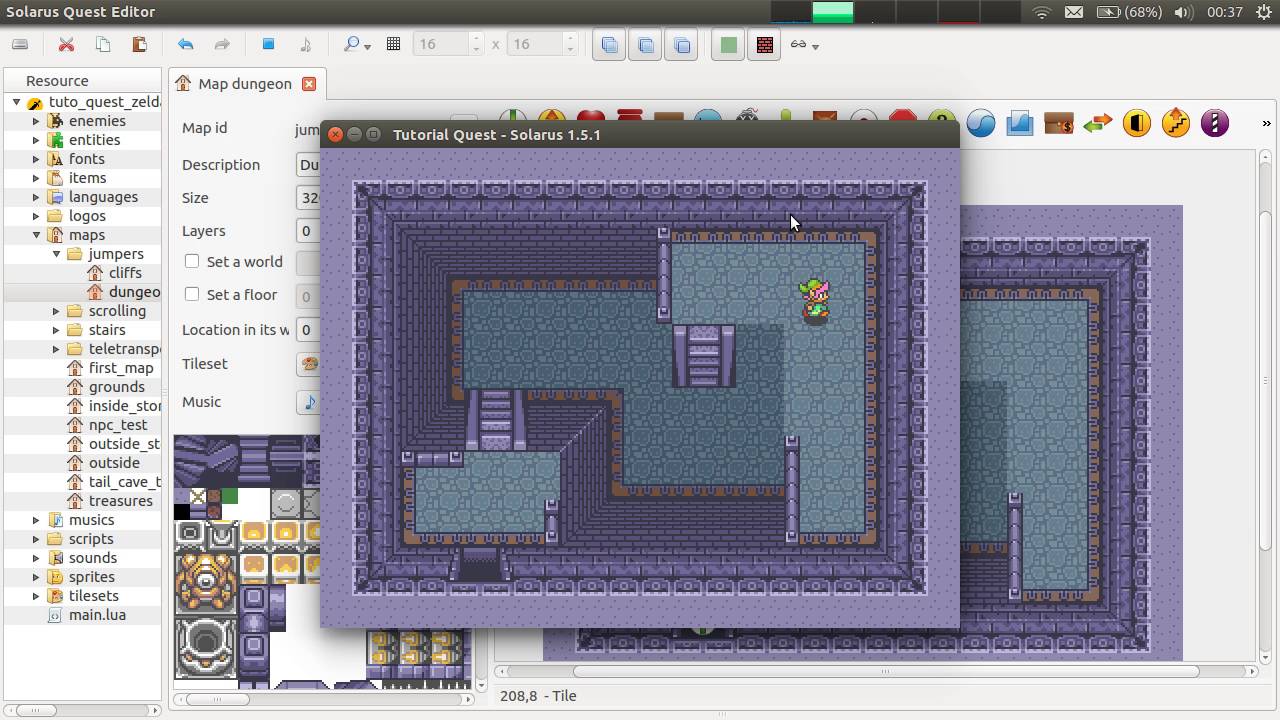
Task: Toggle the first layer visibility button
Action: click(609, 45)
